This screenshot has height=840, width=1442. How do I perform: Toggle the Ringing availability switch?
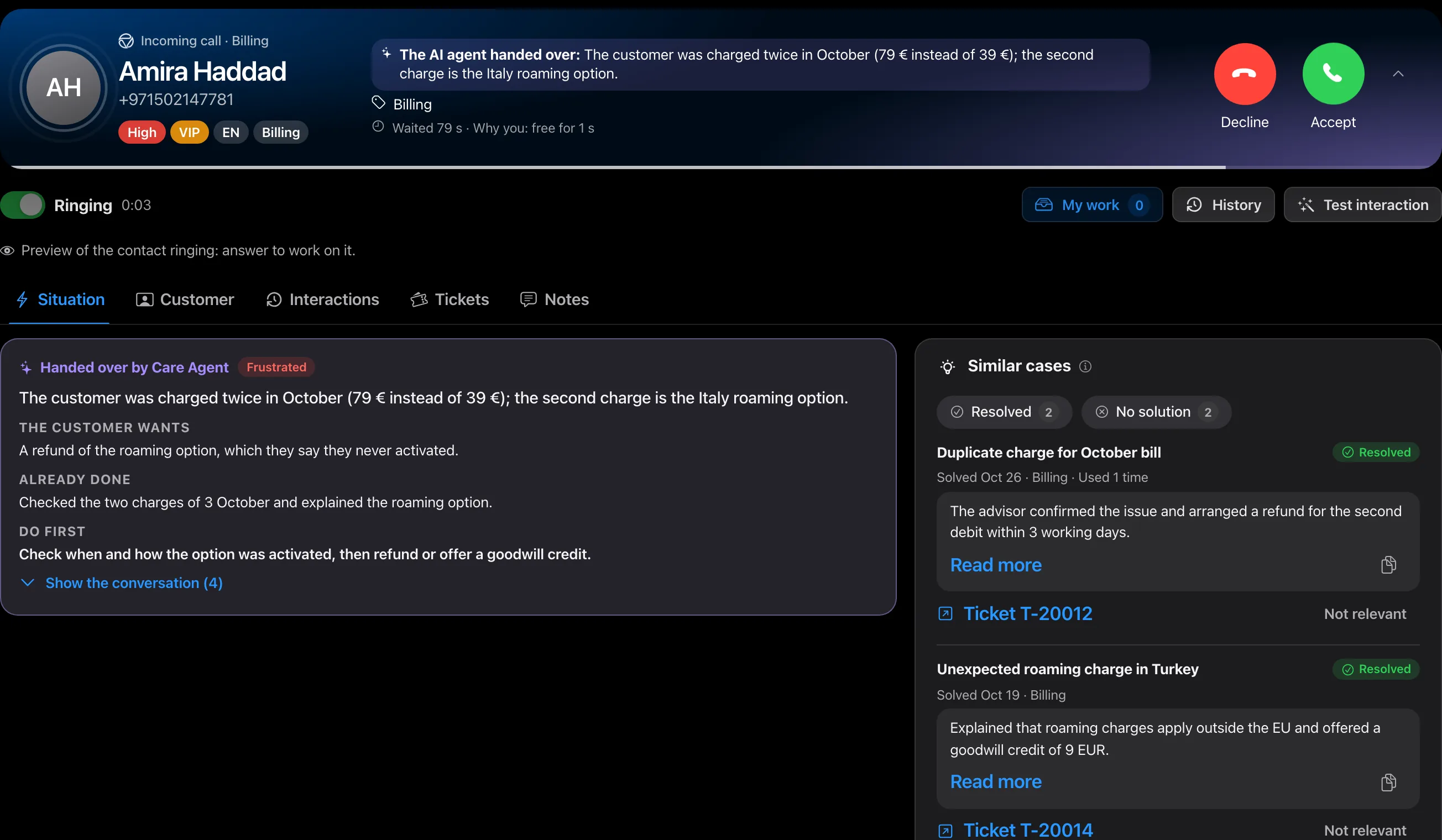23,204
